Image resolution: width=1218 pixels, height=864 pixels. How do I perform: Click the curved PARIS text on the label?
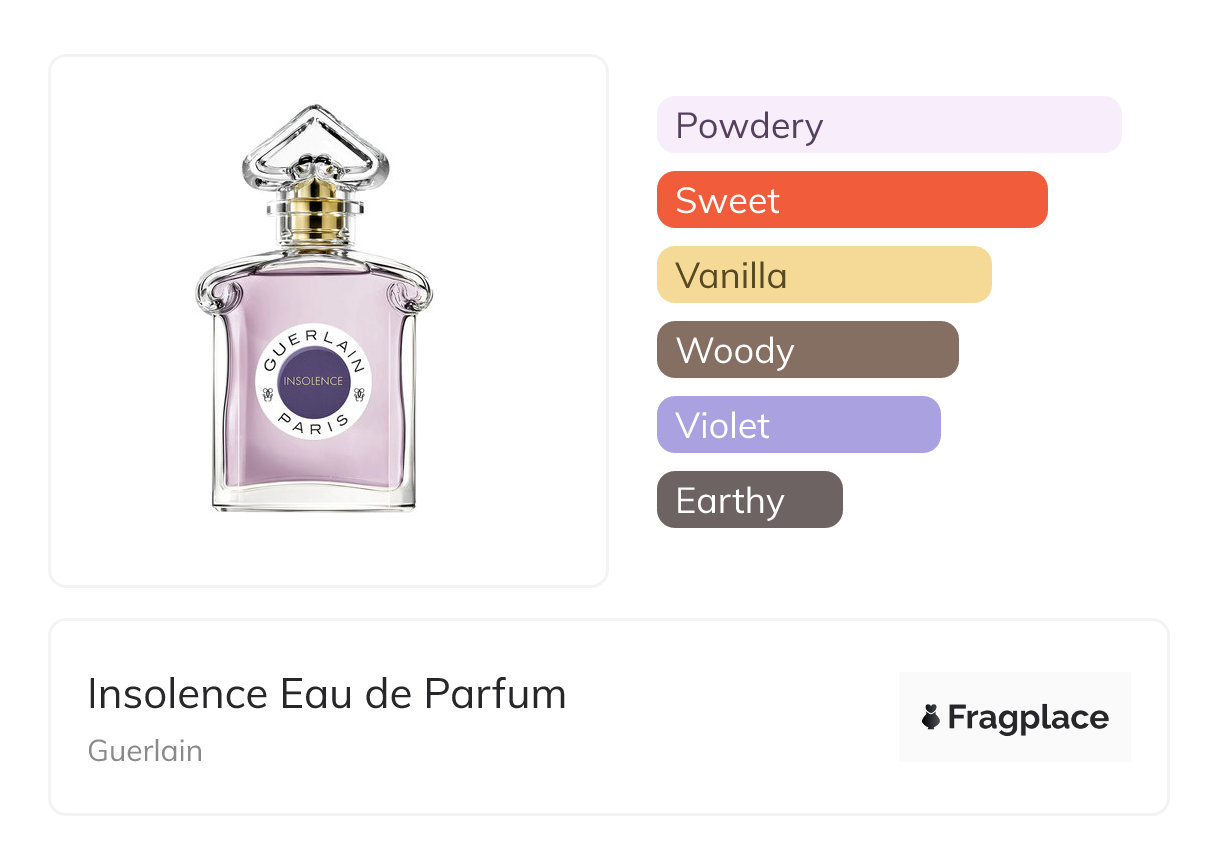pyautogui.click(x=313, y=421)
